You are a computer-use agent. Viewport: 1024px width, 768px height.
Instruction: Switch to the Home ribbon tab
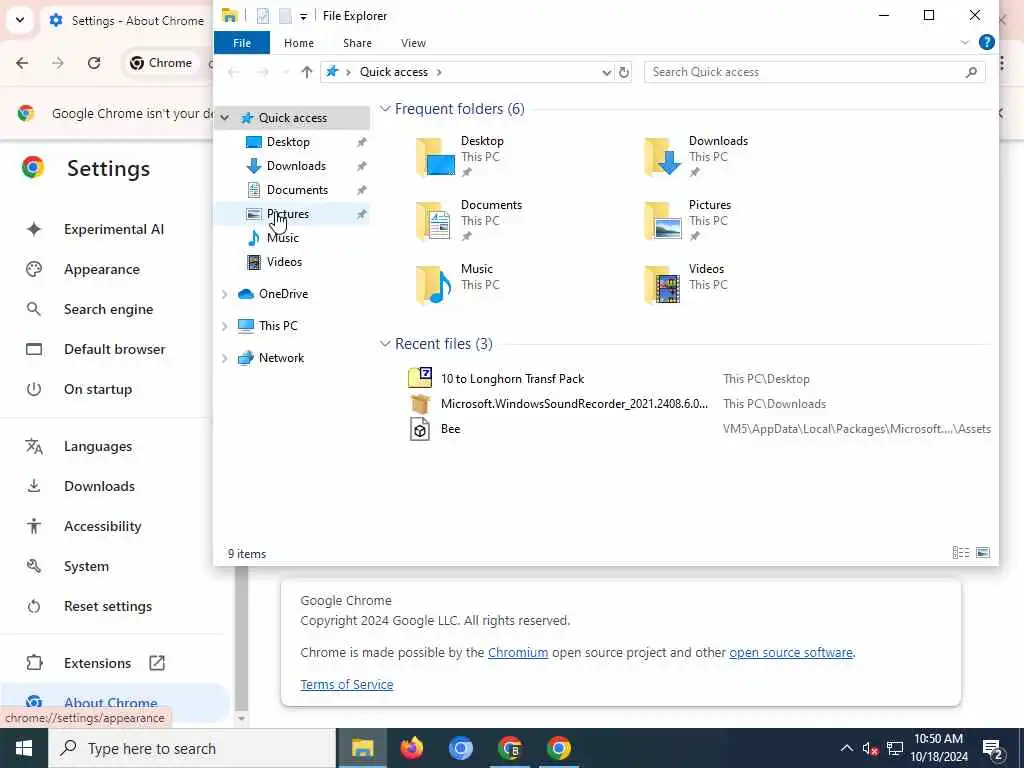tap(298, 43)
